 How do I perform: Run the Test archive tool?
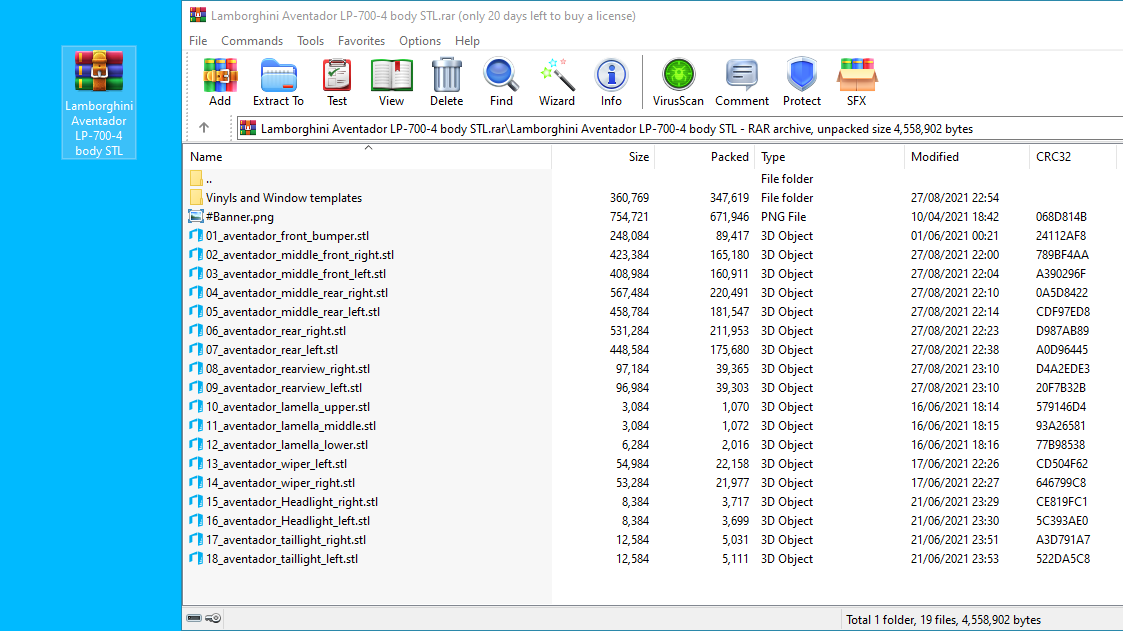pyautogui.click(x=337, y=82)
